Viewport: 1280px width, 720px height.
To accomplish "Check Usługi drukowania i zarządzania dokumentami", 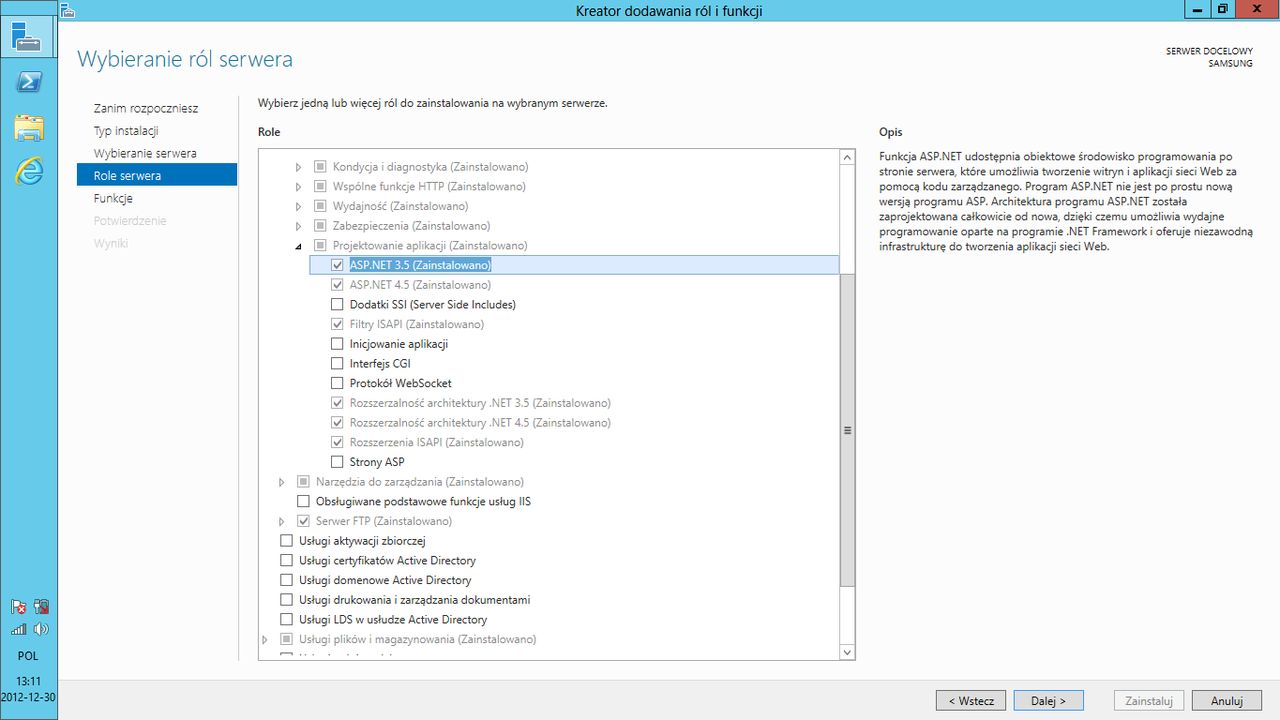I will click(287, 600).
